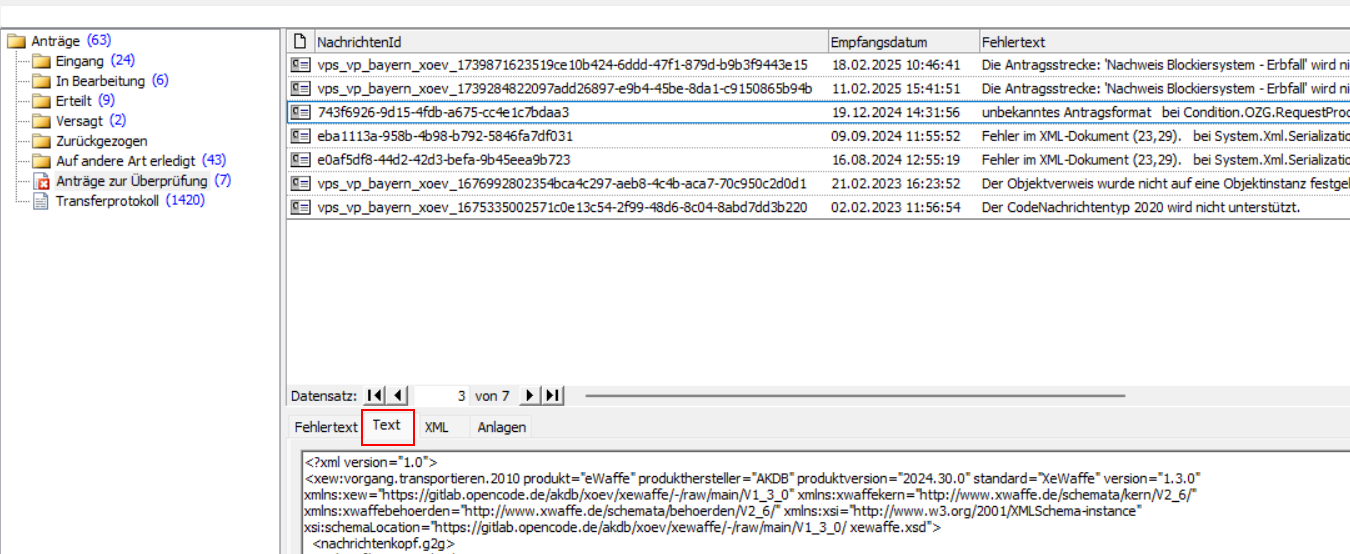Click the Anträge zur Überprüfung error icon
The width and height of the screenshot is (1350, 554).
tap(41, 182)
